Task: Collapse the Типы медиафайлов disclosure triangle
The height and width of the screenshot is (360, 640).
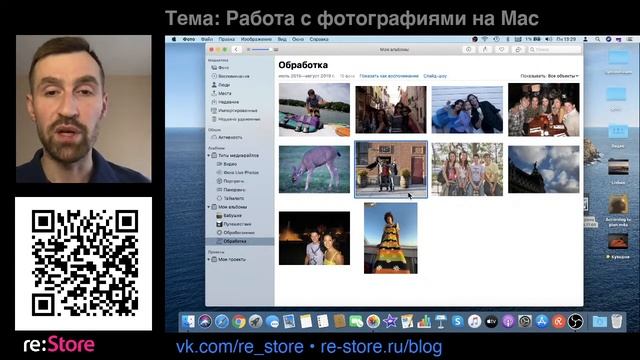Action: [209, 156]
